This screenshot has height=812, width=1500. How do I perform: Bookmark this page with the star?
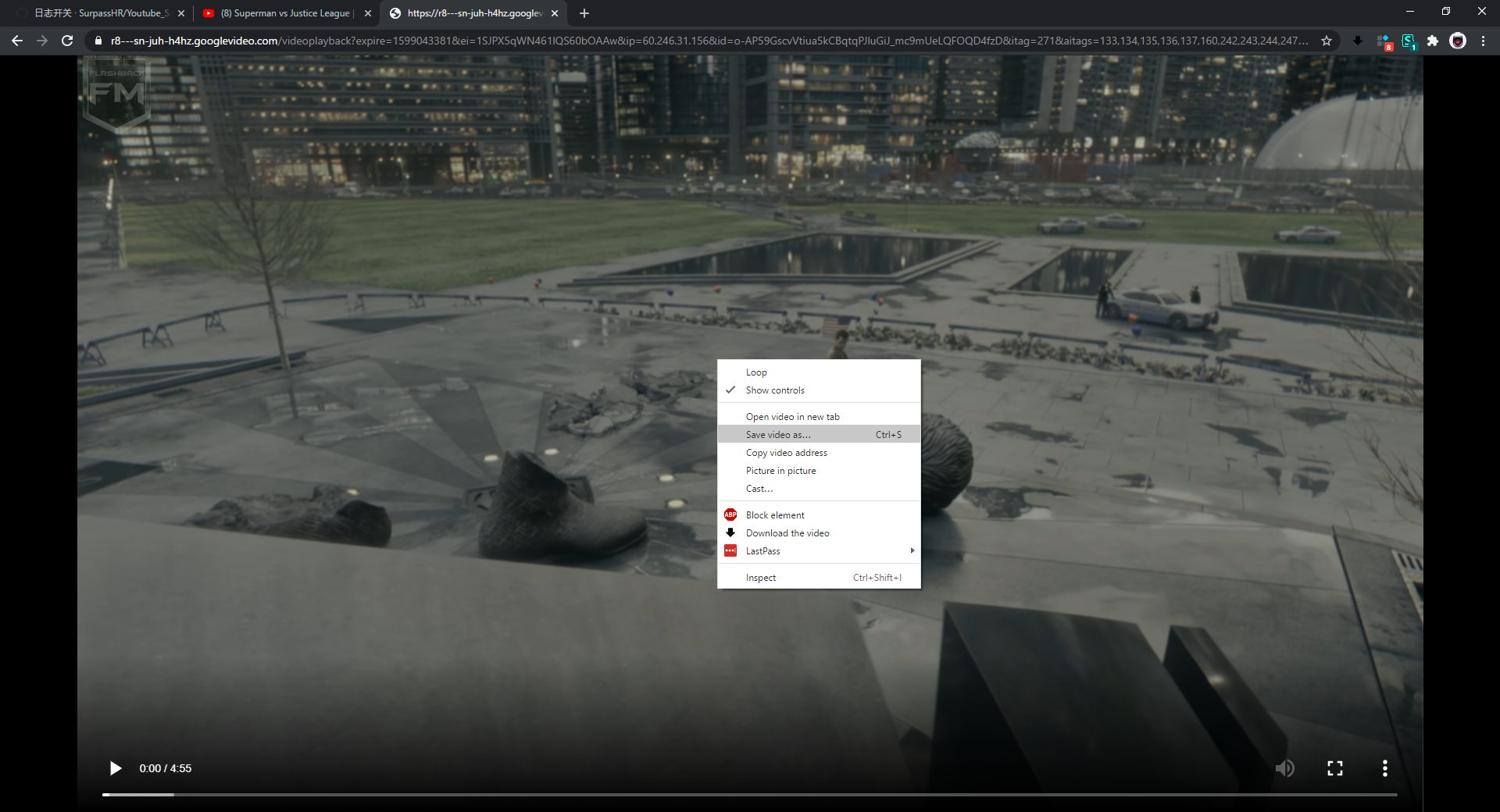[1327, 41]
